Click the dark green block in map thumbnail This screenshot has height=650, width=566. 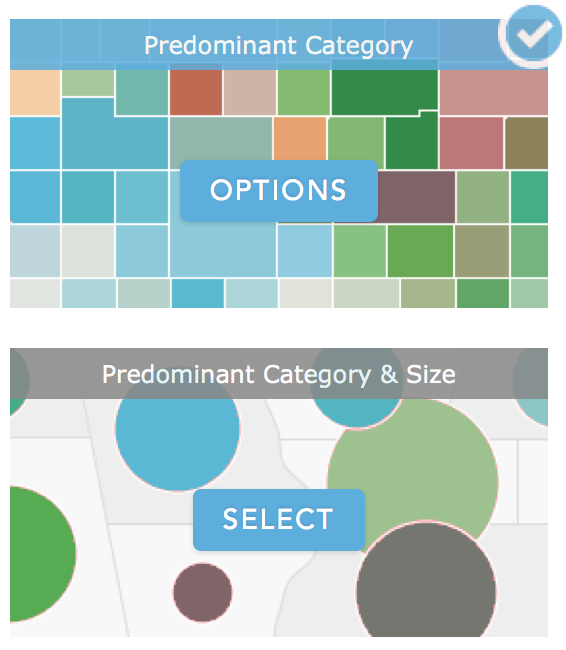385,92
